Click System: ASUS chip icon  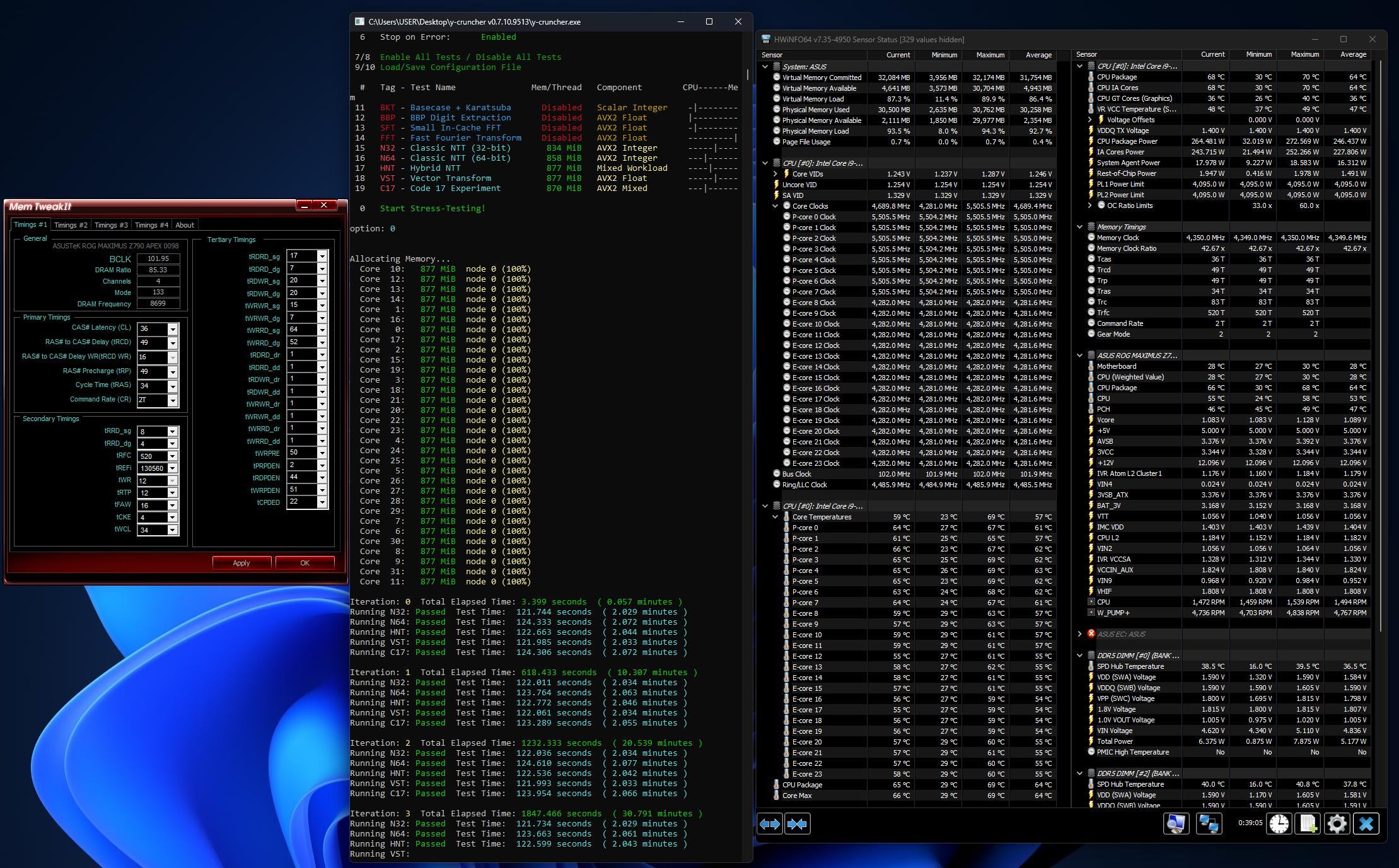[777, 67]
